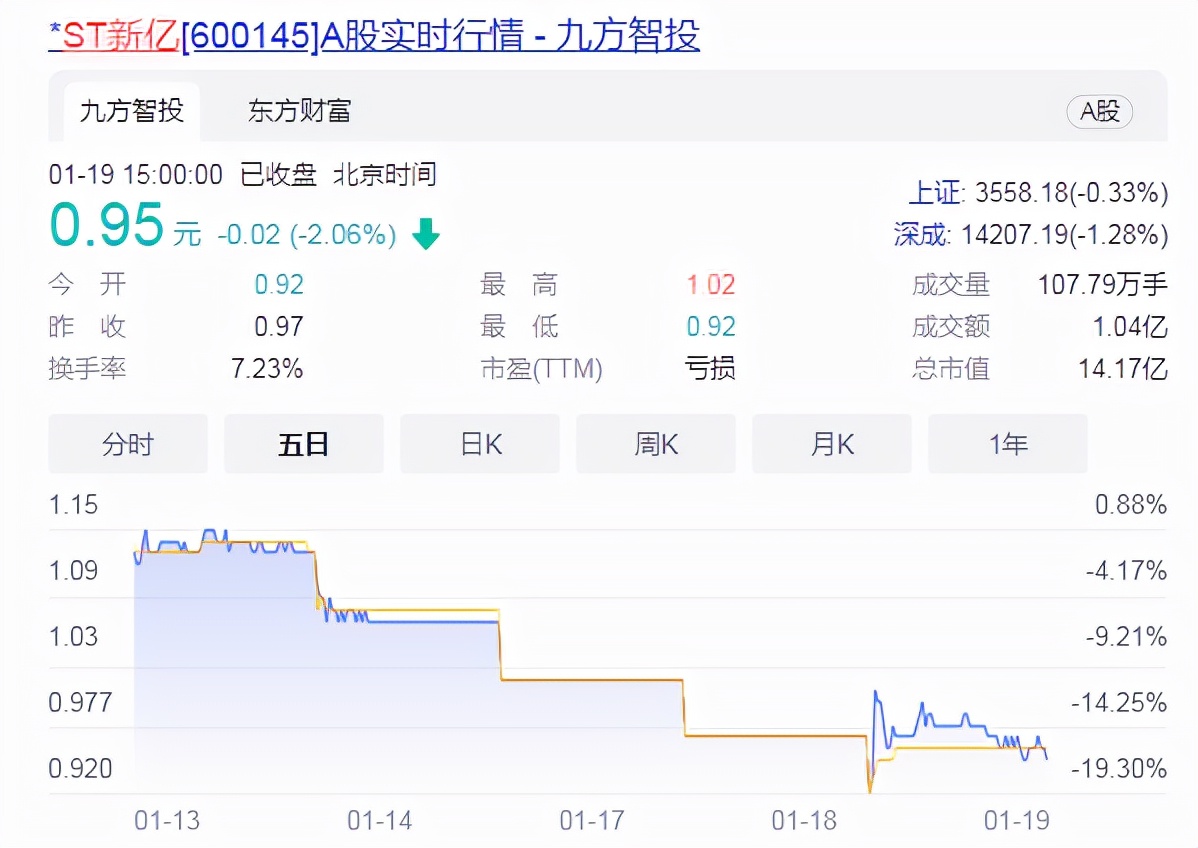Open the A股 market selector
The width and height of the screenshot is (1198, 848).
[x=1098, y=112]
